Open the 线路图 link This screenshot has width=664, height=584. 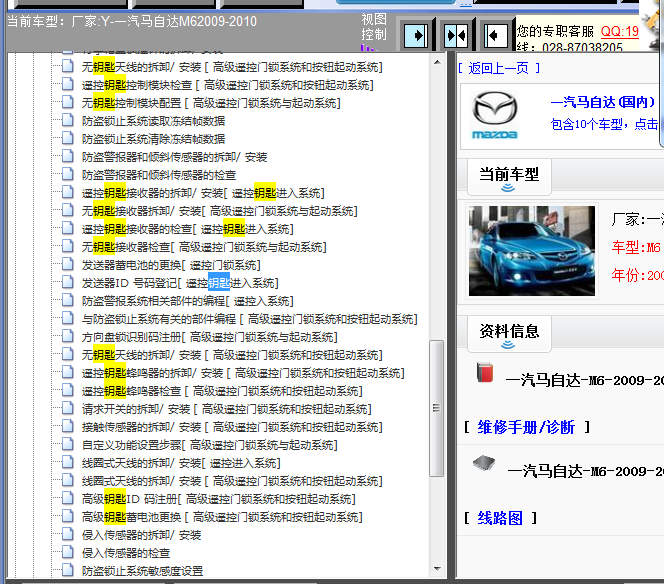500,518
